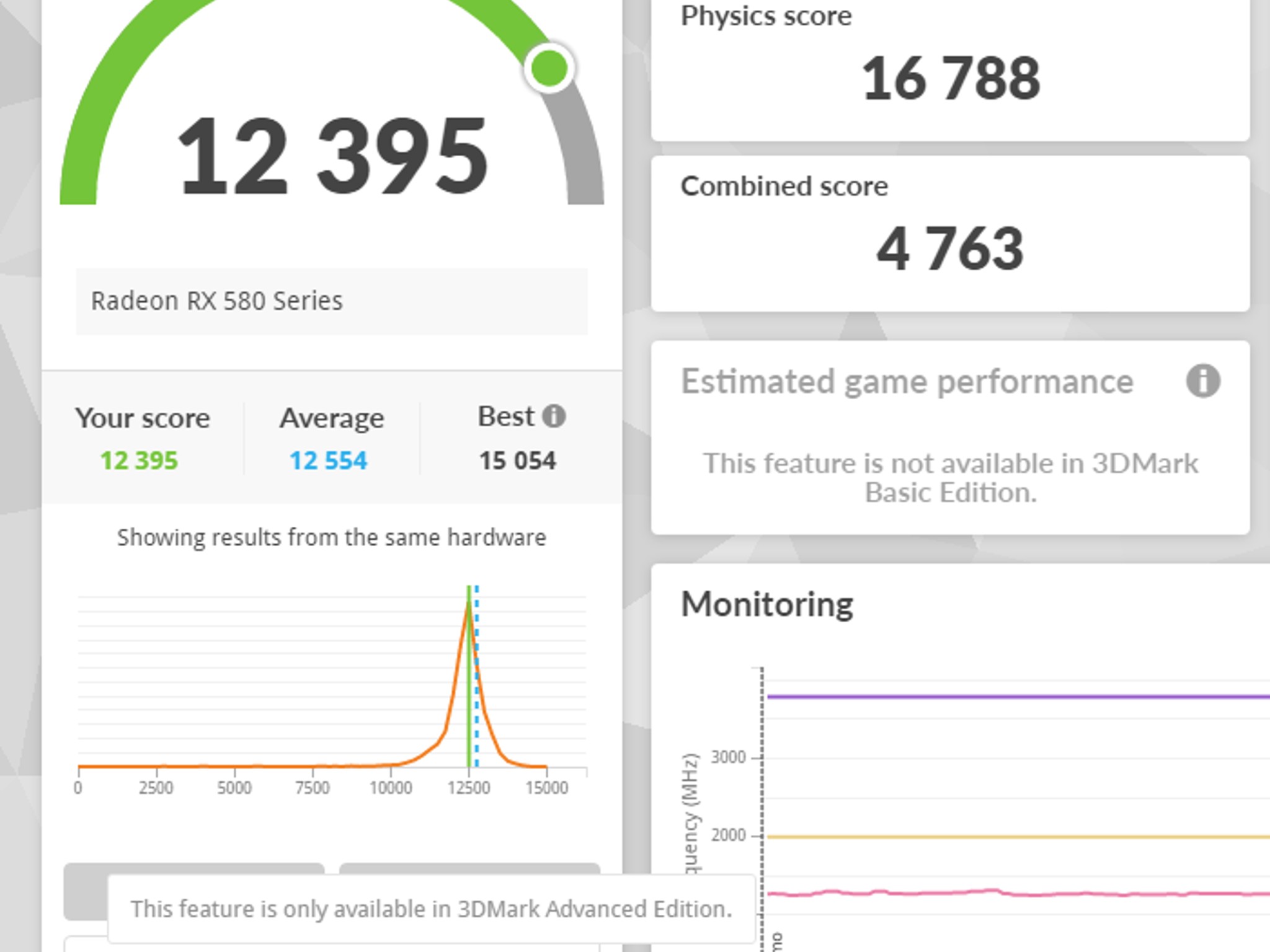Click the Your score value 12 395
1270x952 pixels.
[139, 461]
